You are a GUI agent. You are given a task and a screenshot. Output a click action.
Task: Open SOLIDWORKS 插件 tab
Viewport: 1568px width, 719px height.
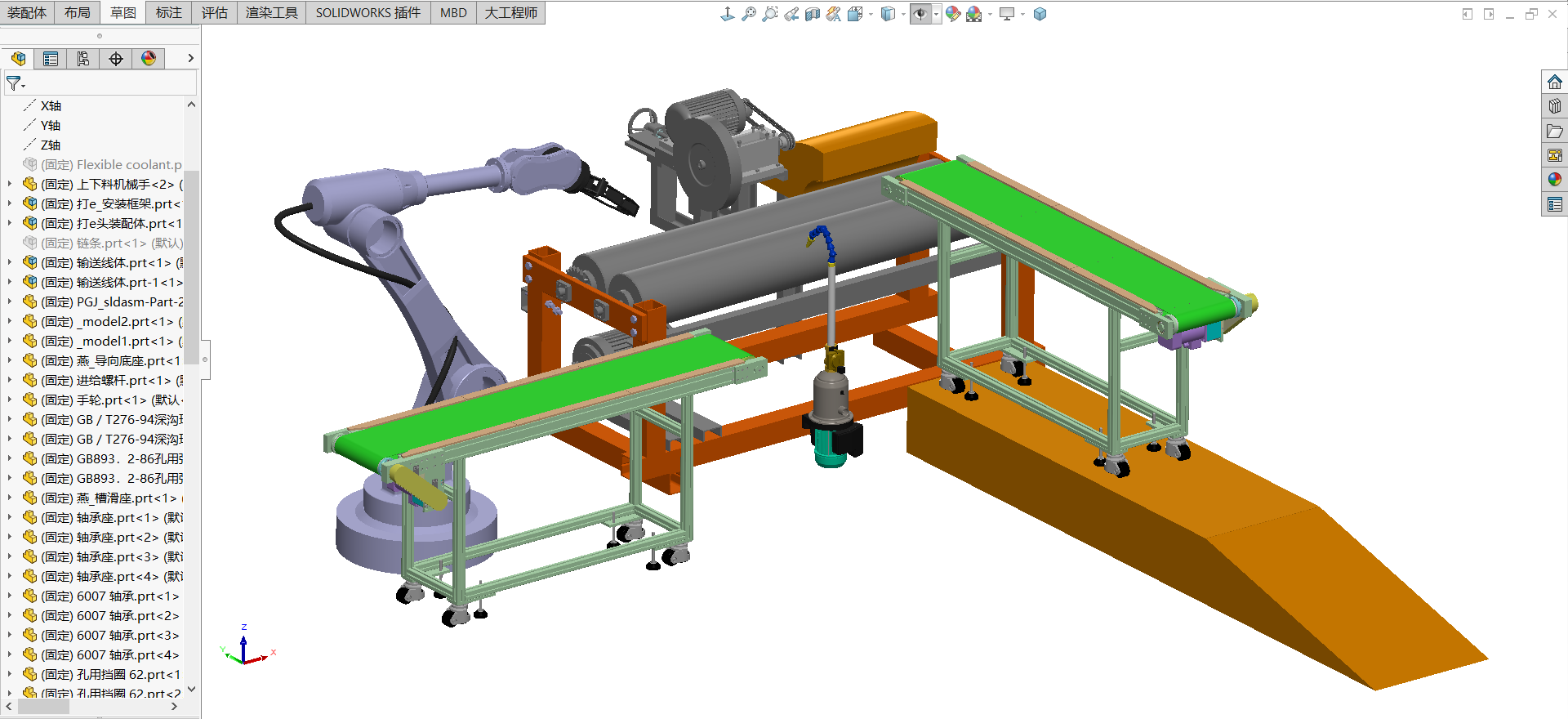[368, 12]
